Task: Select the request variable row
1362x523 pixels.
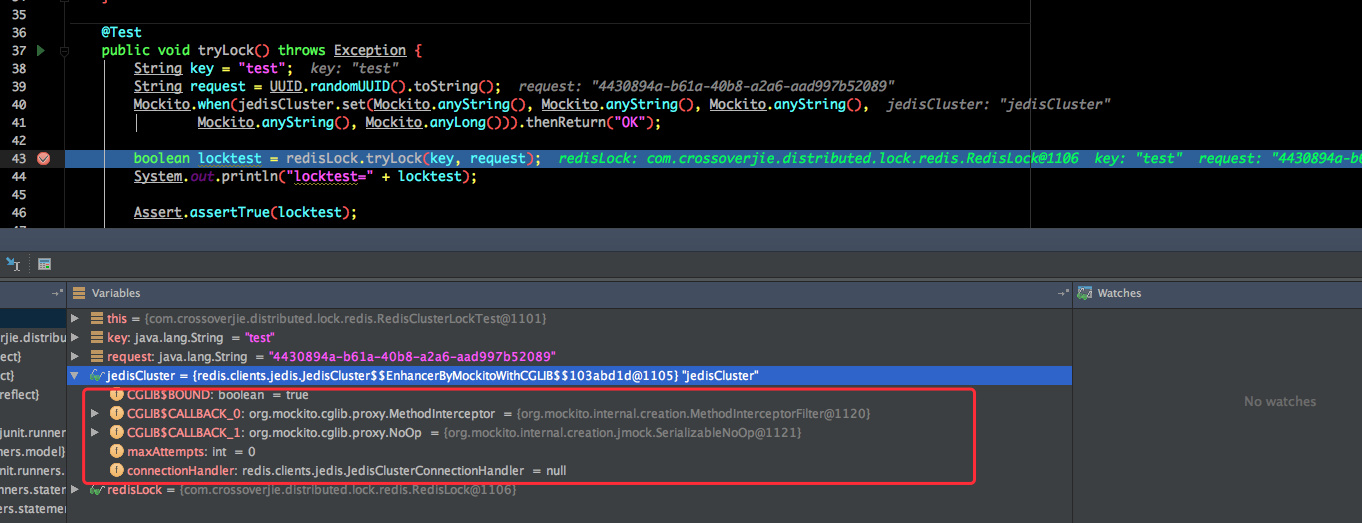Action: (571, 356)
